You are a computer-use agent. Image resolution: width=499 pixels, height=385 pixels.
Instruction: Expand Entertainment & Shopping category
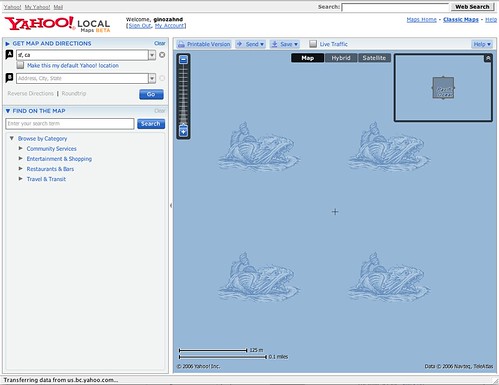coord(20,158)
